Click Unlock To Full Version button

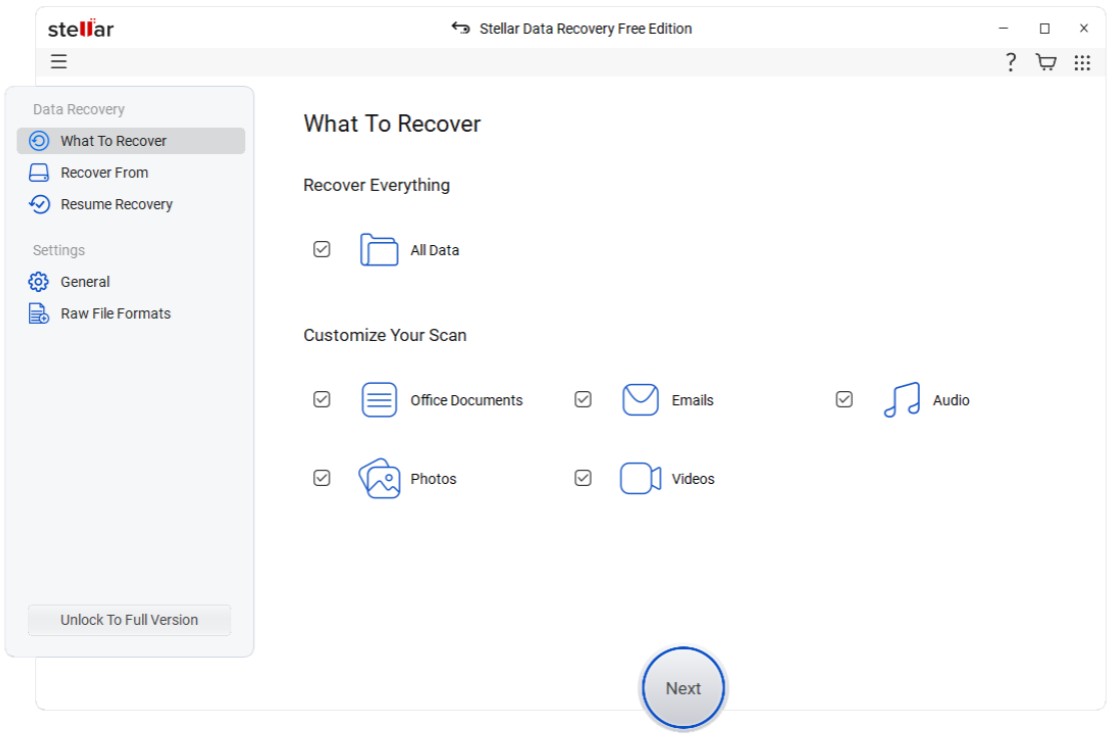129,620
